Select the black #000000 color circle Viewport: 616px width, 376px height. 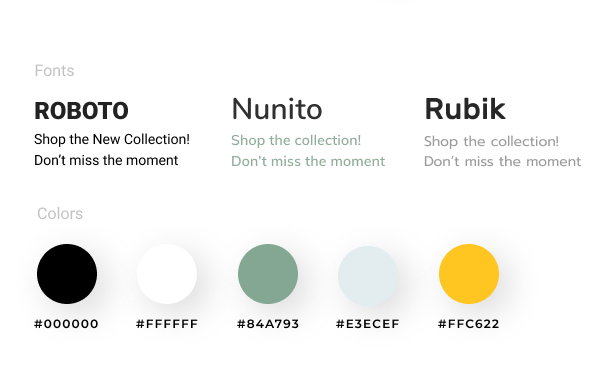pos(67,274)
